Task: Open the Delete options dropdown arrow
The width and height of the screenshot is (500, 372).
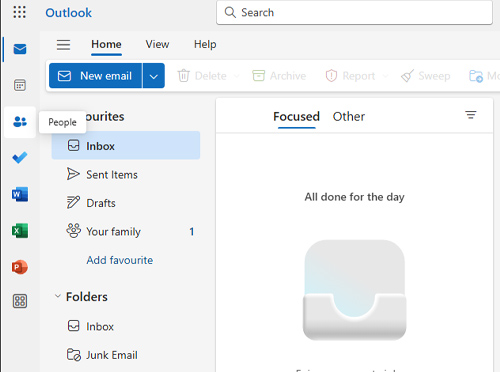Action: coord(237,76)
